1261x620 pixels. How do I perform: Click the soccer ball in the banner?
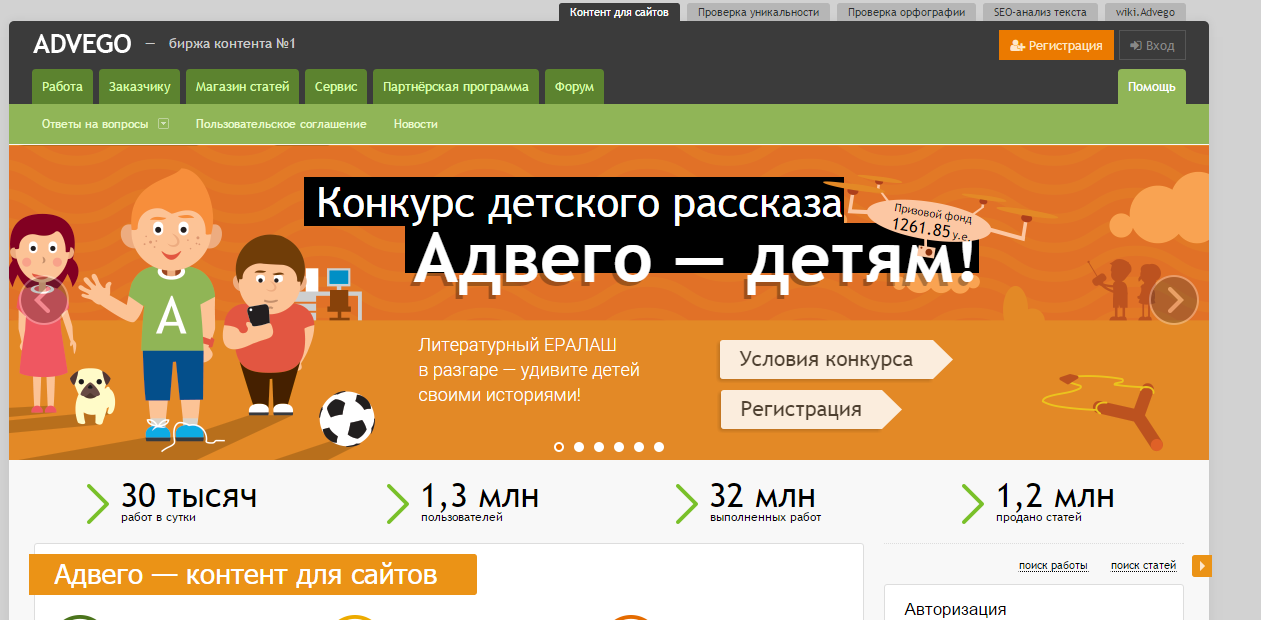347,418
